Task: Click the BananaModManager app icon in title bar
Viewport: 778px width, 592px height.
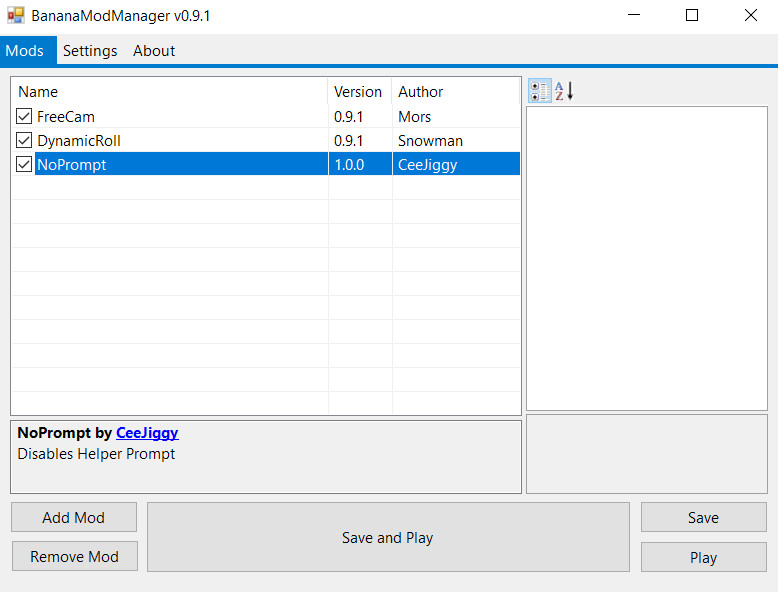Action: (x=15, y=15)
